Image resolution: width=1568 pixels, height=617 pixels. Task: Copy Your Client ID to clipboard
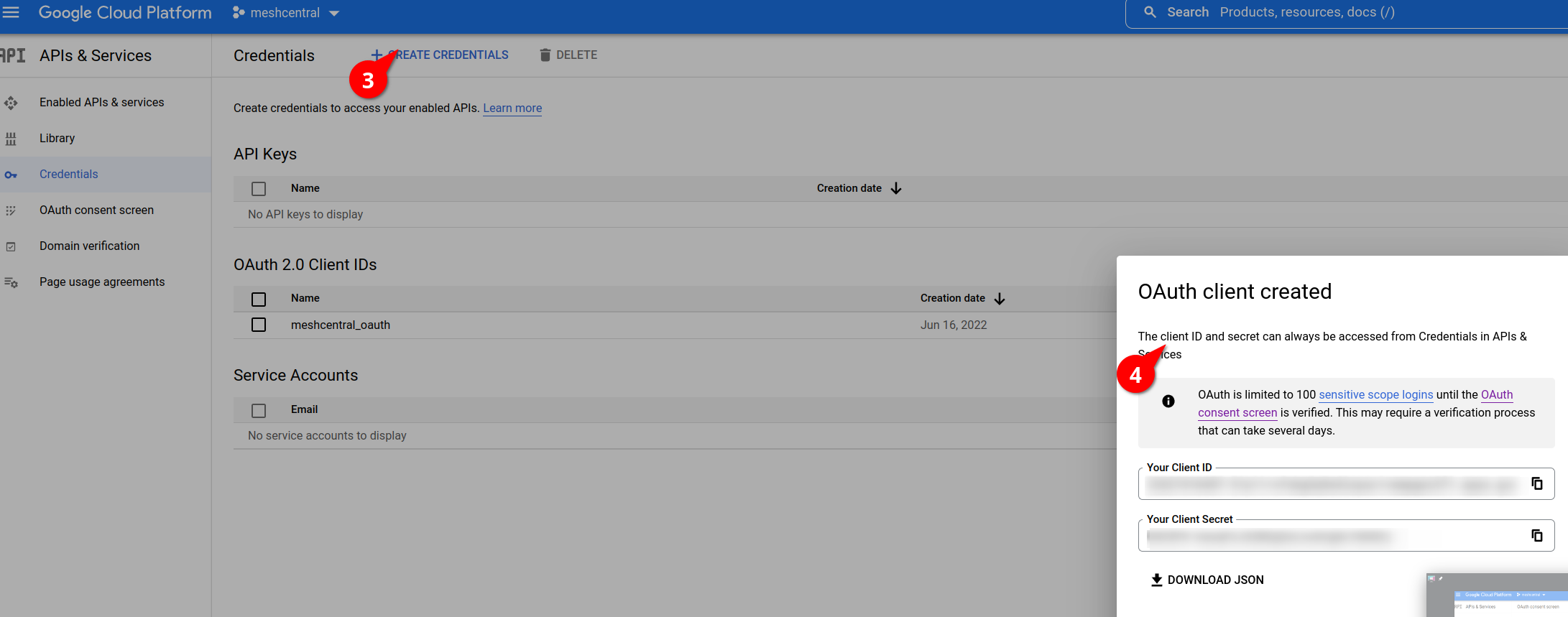pyautogui.click(x=1537, y=483)
